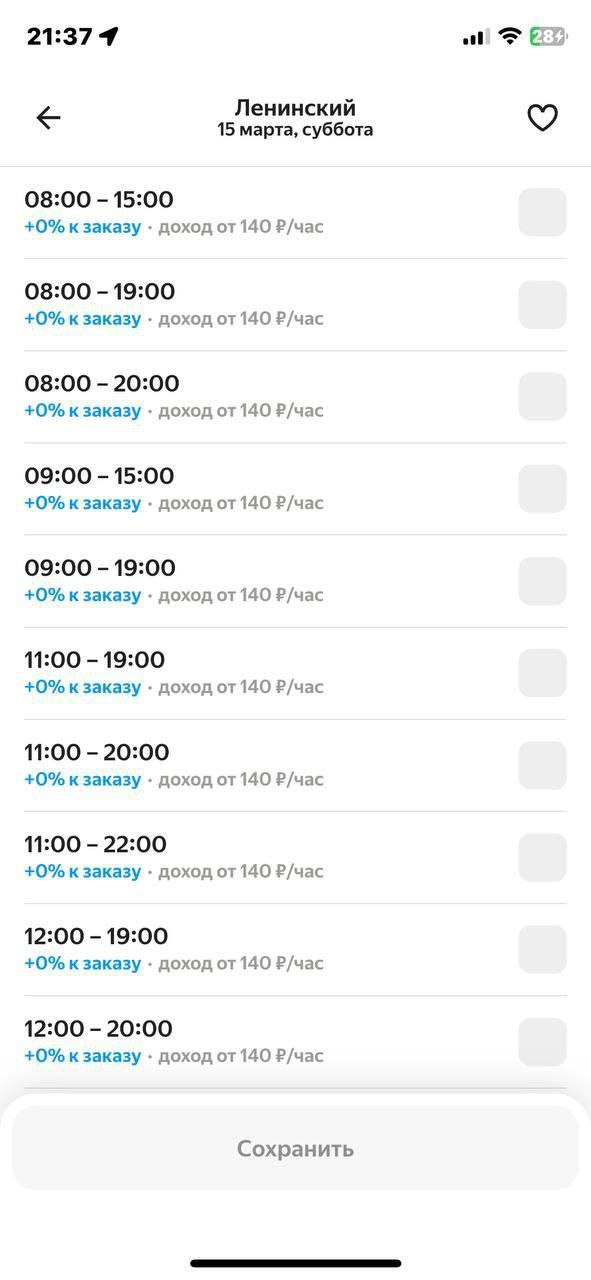Tick the 11:00 – 22:00 slot checkbox
Screen dimensions: 591x1280
(x=542, y=857)
